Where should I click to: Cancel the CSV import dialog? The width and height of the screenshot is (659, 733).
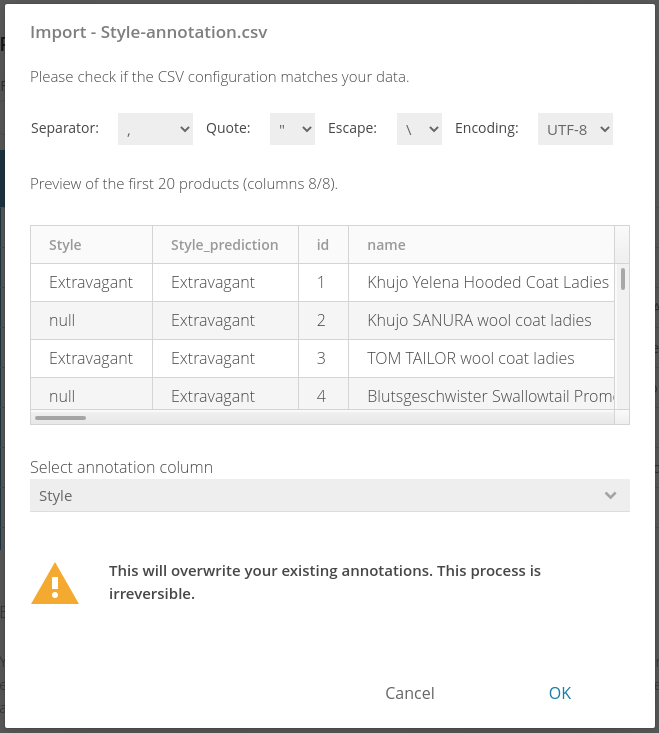(410, 693)
